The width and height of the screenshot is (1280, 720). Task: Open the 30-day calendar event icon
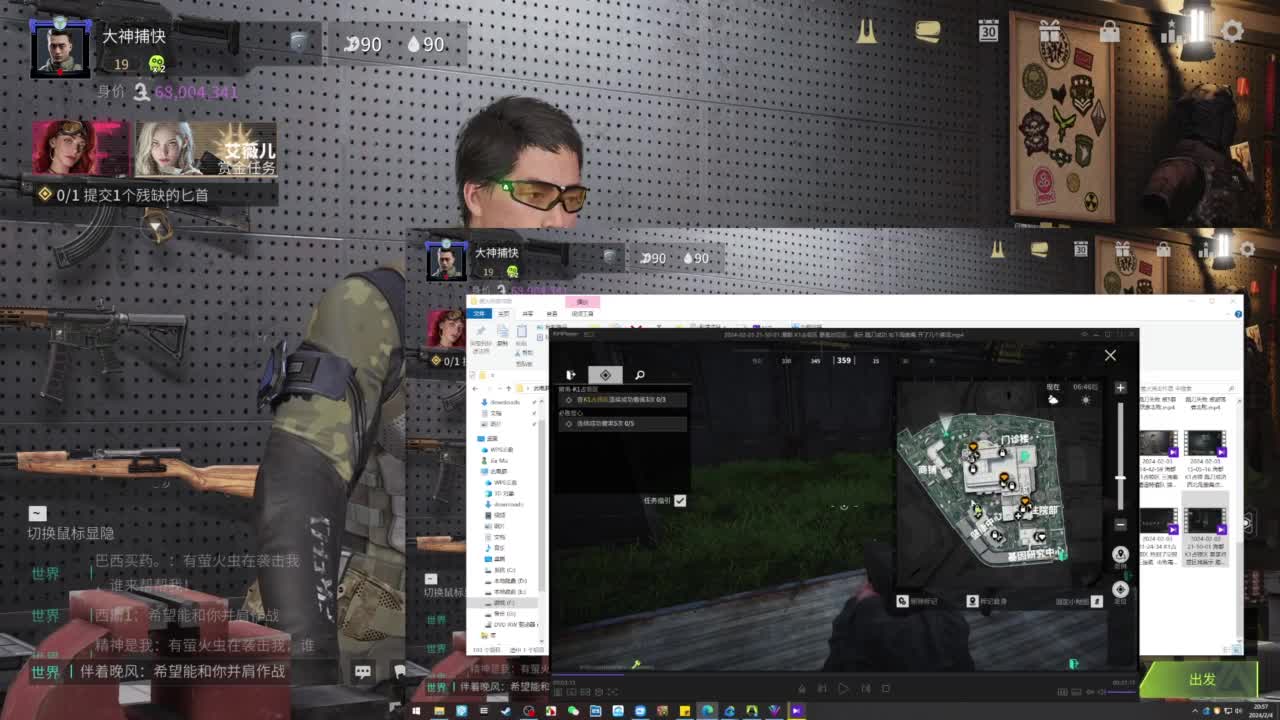[988, 31]
